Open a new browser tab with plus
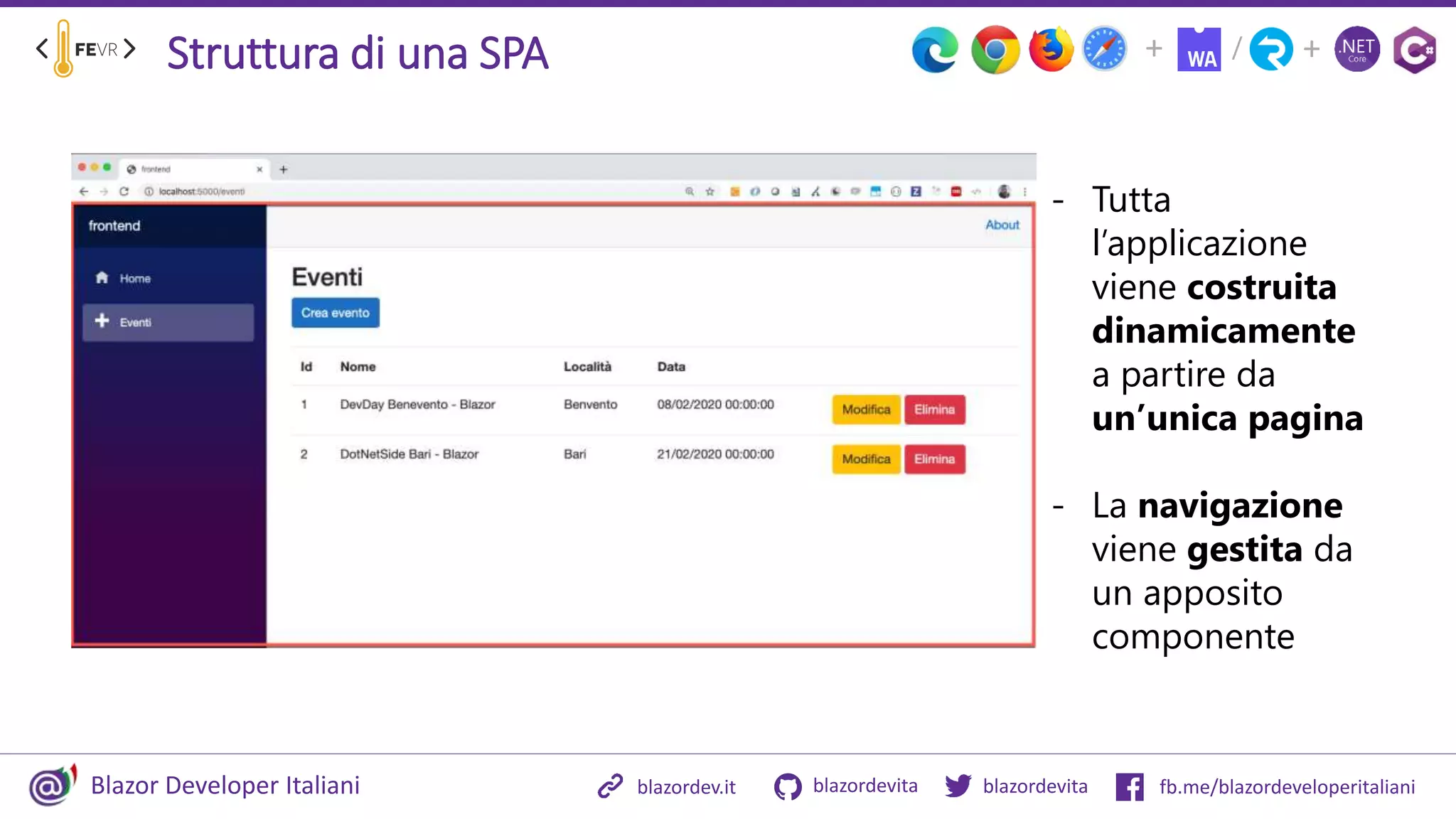The image size is (1456, 819). tap(283, 169)
